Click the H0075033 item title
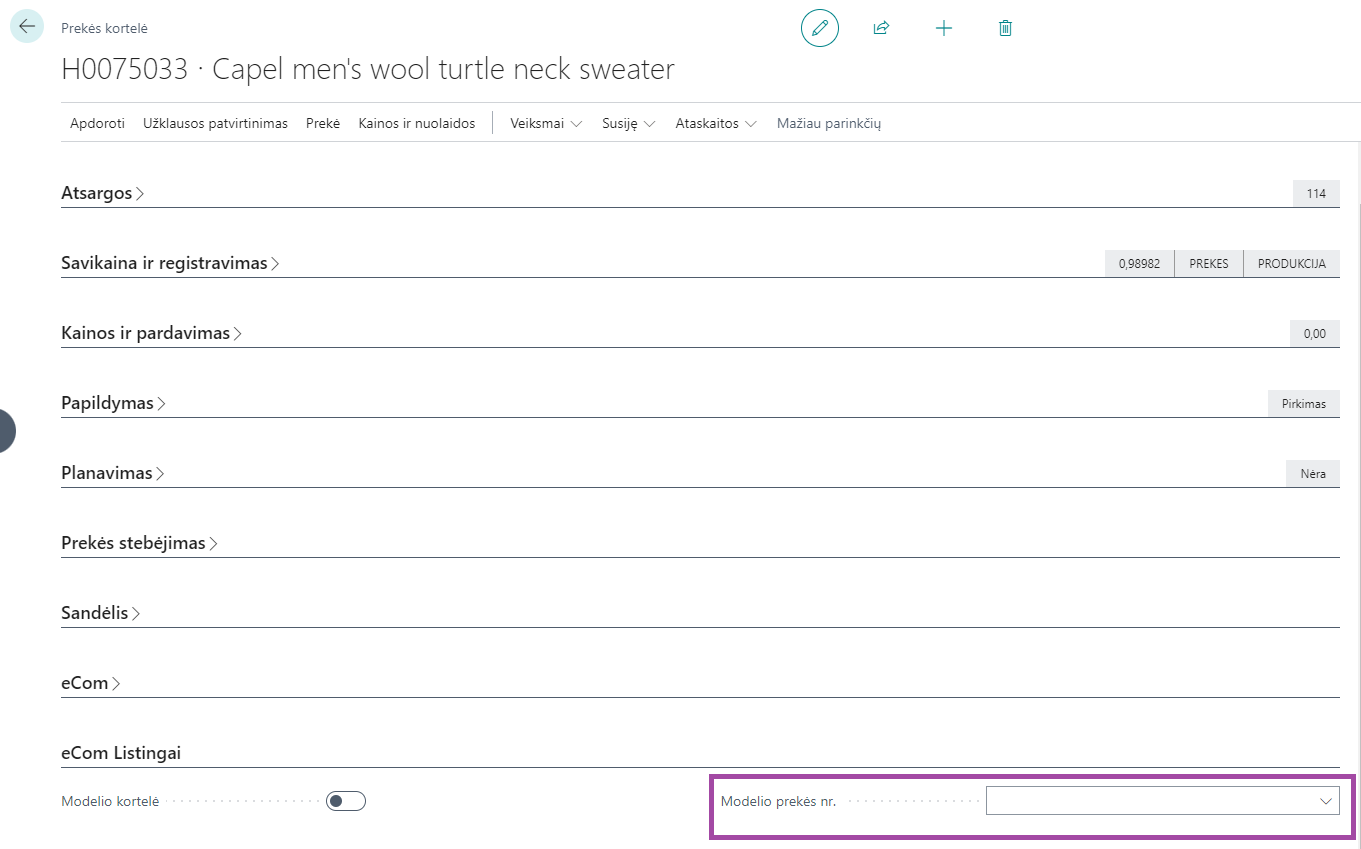1361x849 pixels. click(x=368, y=69)
